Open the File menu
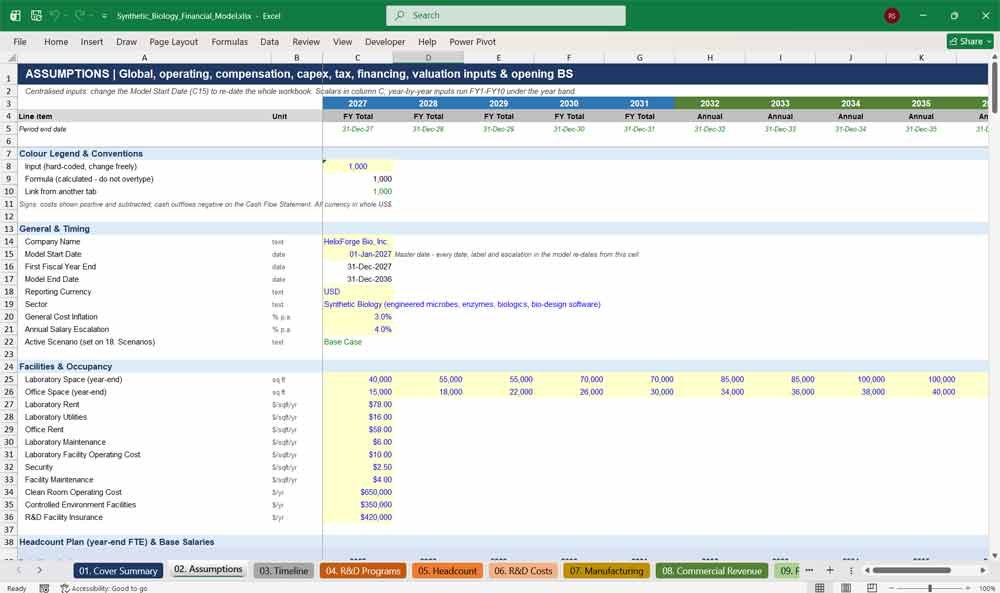Image resolution: width=1000 pixels, height=593 pixels. 20,41
